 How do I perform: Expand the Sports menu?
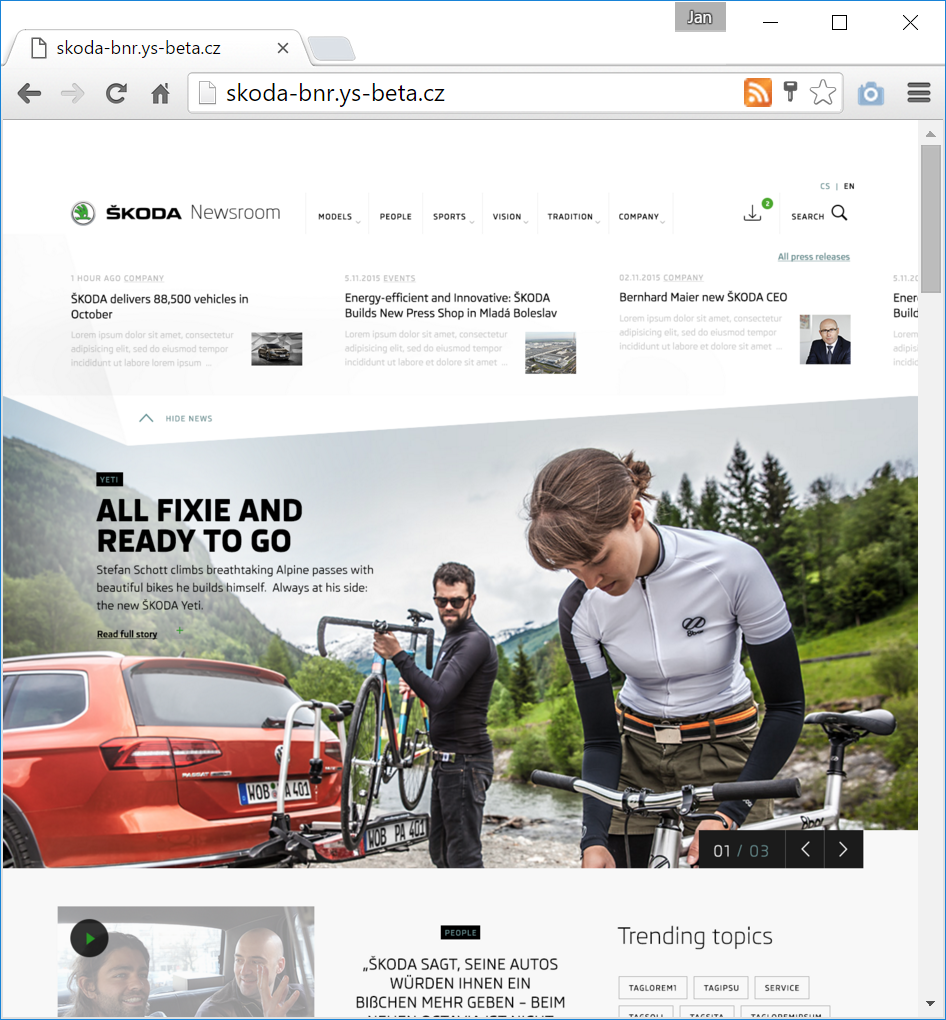pyautogui.click(x=453, y=217)
